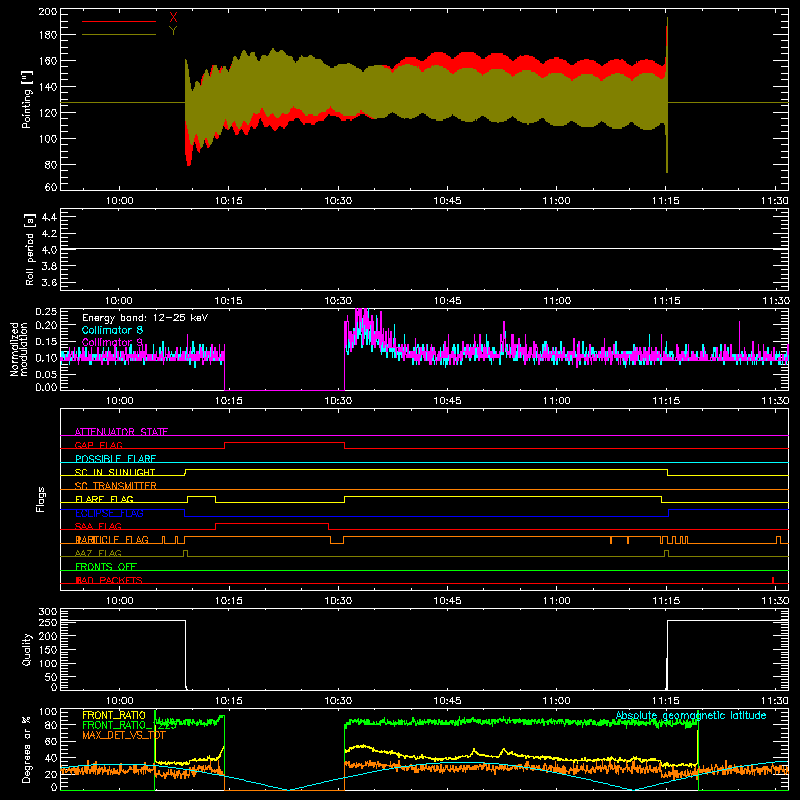Click the GAP_FLAG label
Viewport: 800px width, 800px height.
point(98,445)
